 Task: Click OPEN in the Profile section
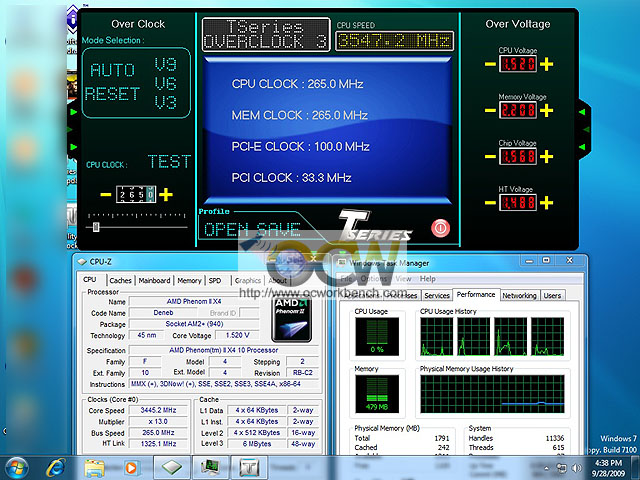pyautogui.click(x=226, y=230)
